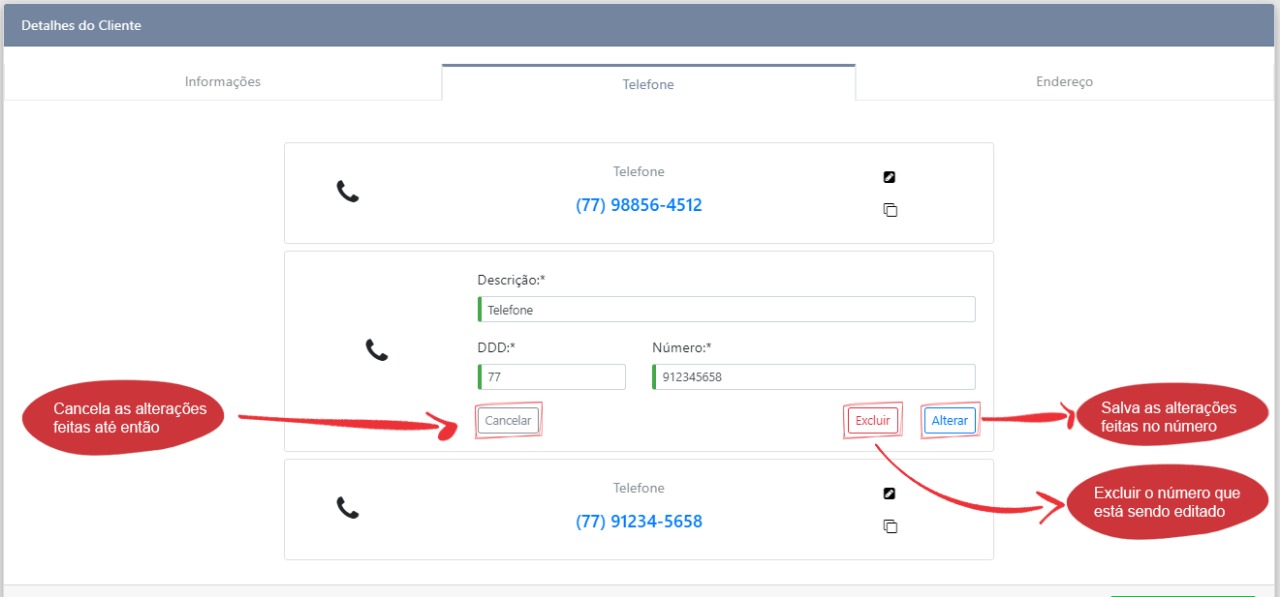Click phone handset icon beside (77) 98856-4512
1280x597 pixels.
tap(347, 192)
